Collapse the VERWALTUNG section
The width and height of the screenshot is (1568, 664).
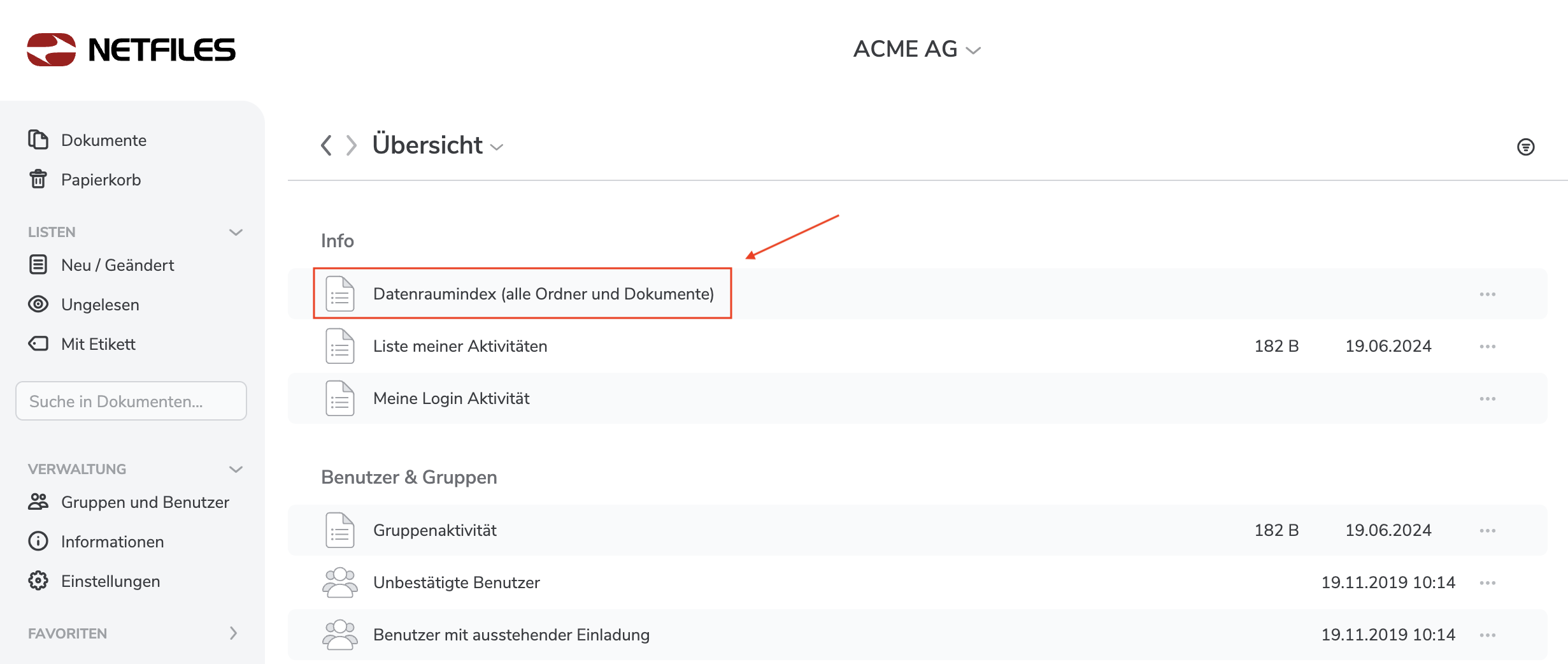236,469
